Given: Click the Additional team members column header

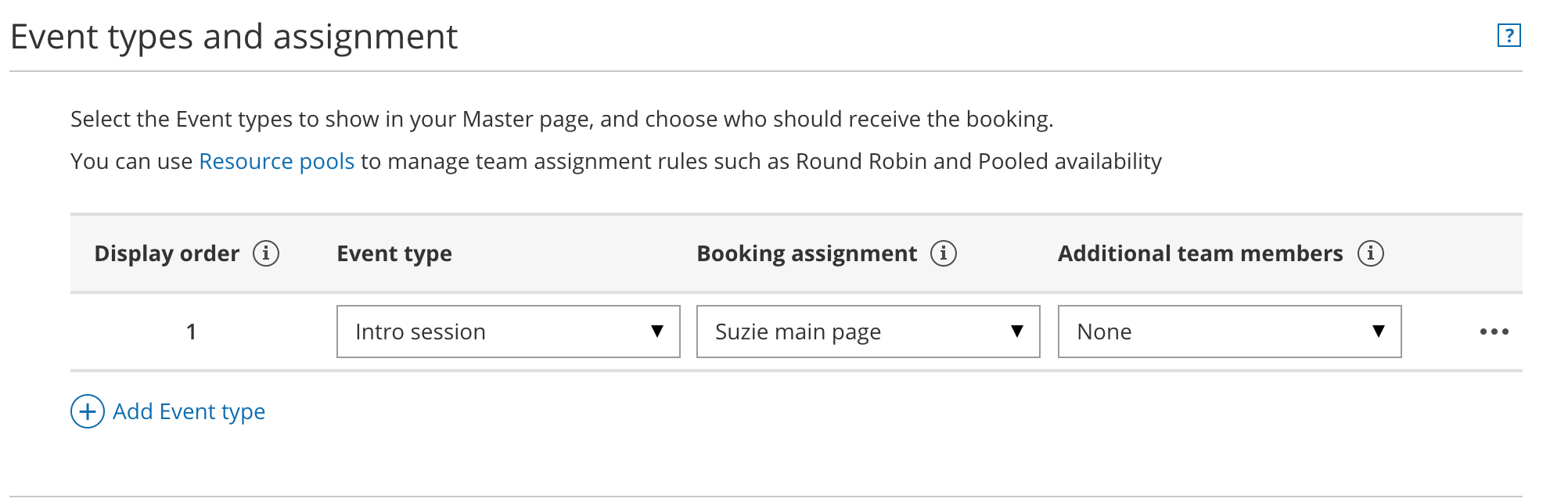Looking at the screenshot, I should click(1200, 253).
